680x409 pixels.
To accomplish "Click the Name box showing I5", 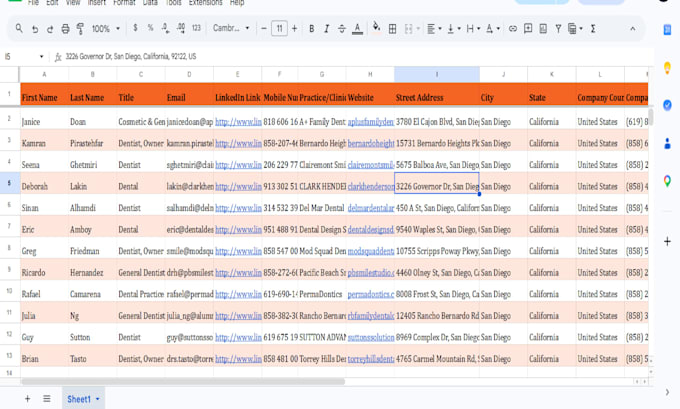I will [x=24, y=56].
